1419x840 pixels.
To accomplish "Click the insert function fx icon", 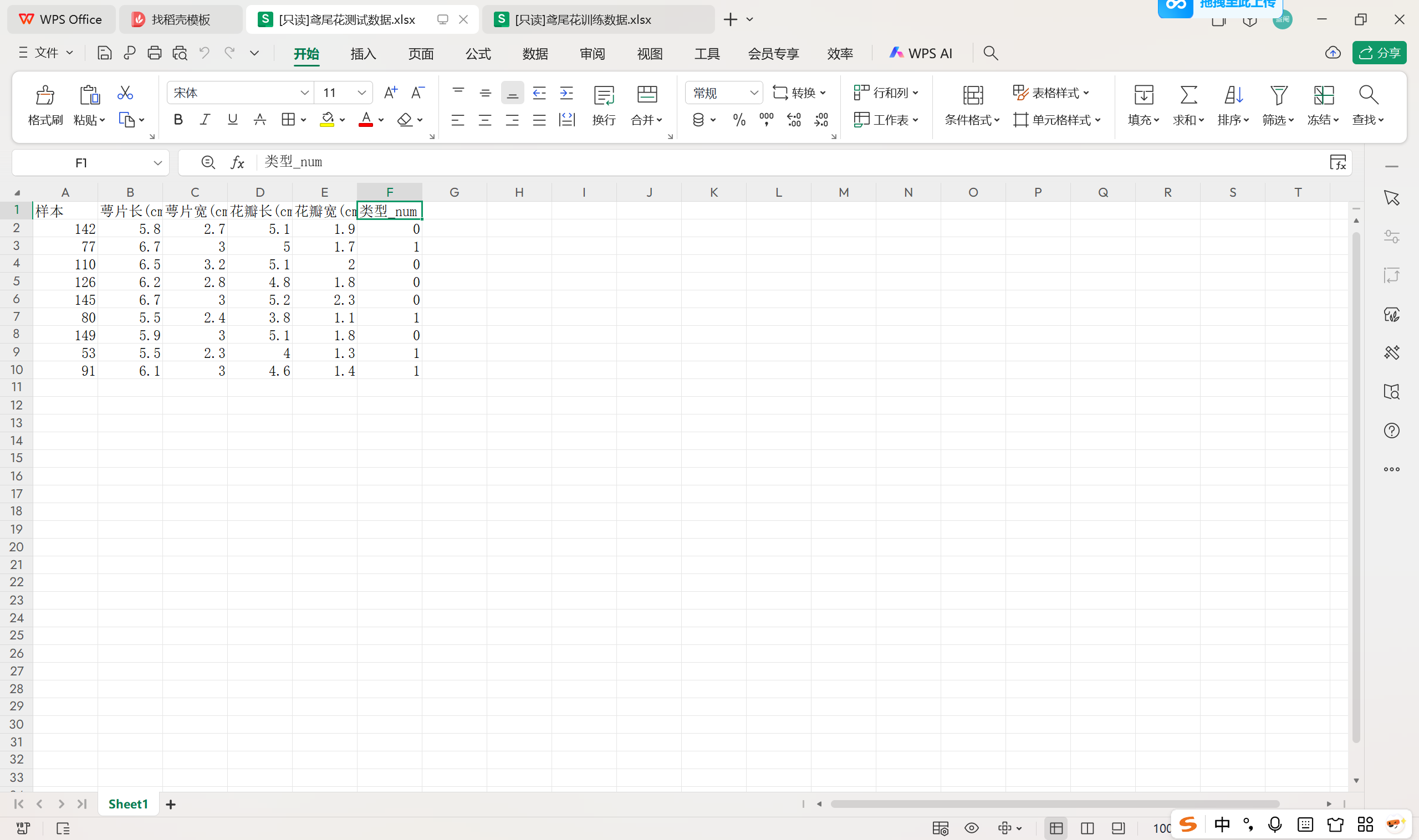I will [237, 163].
